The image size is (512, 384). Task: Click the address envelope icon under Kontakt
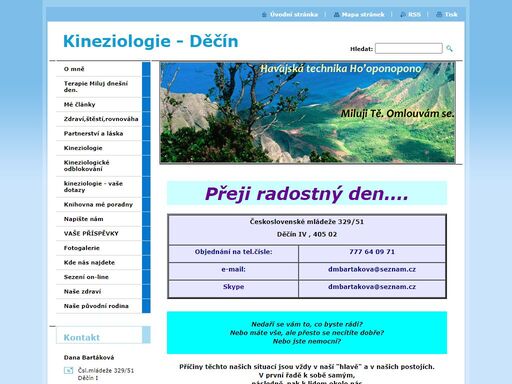click(x=68, y=370)
